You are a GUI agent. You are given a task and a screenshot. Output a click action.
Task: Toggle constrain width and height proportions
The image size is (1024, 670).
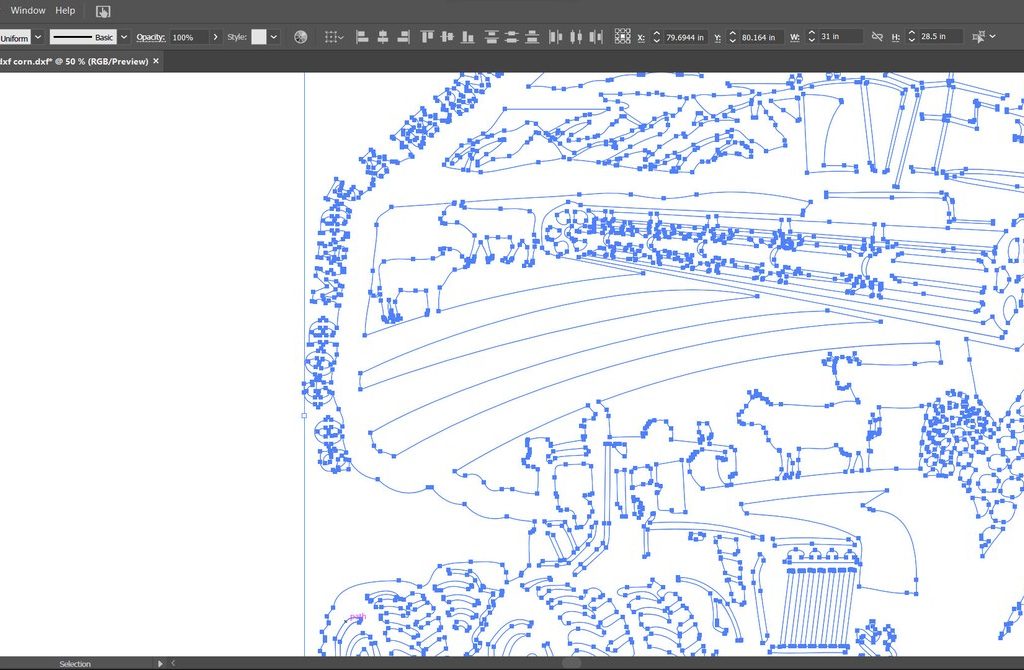pyautogui.click(x=877, y=37)
